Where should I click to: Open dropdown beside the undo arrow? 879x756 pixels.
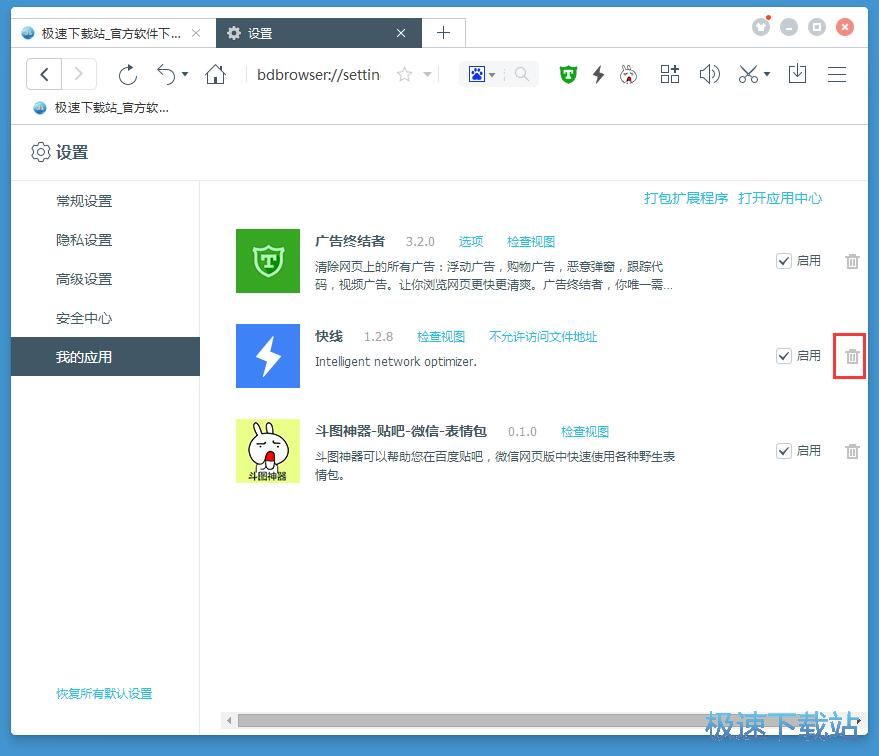(185, 74)
